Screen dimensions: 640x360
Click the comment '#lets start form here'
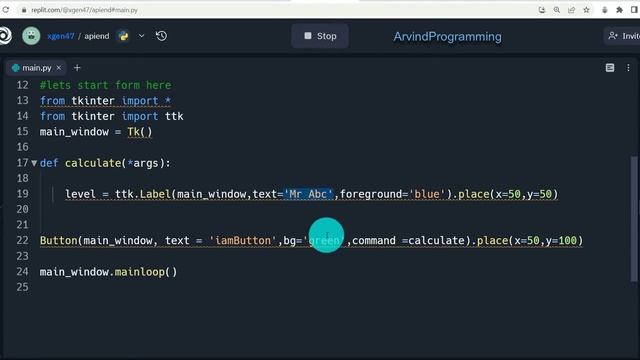(106, 85)
